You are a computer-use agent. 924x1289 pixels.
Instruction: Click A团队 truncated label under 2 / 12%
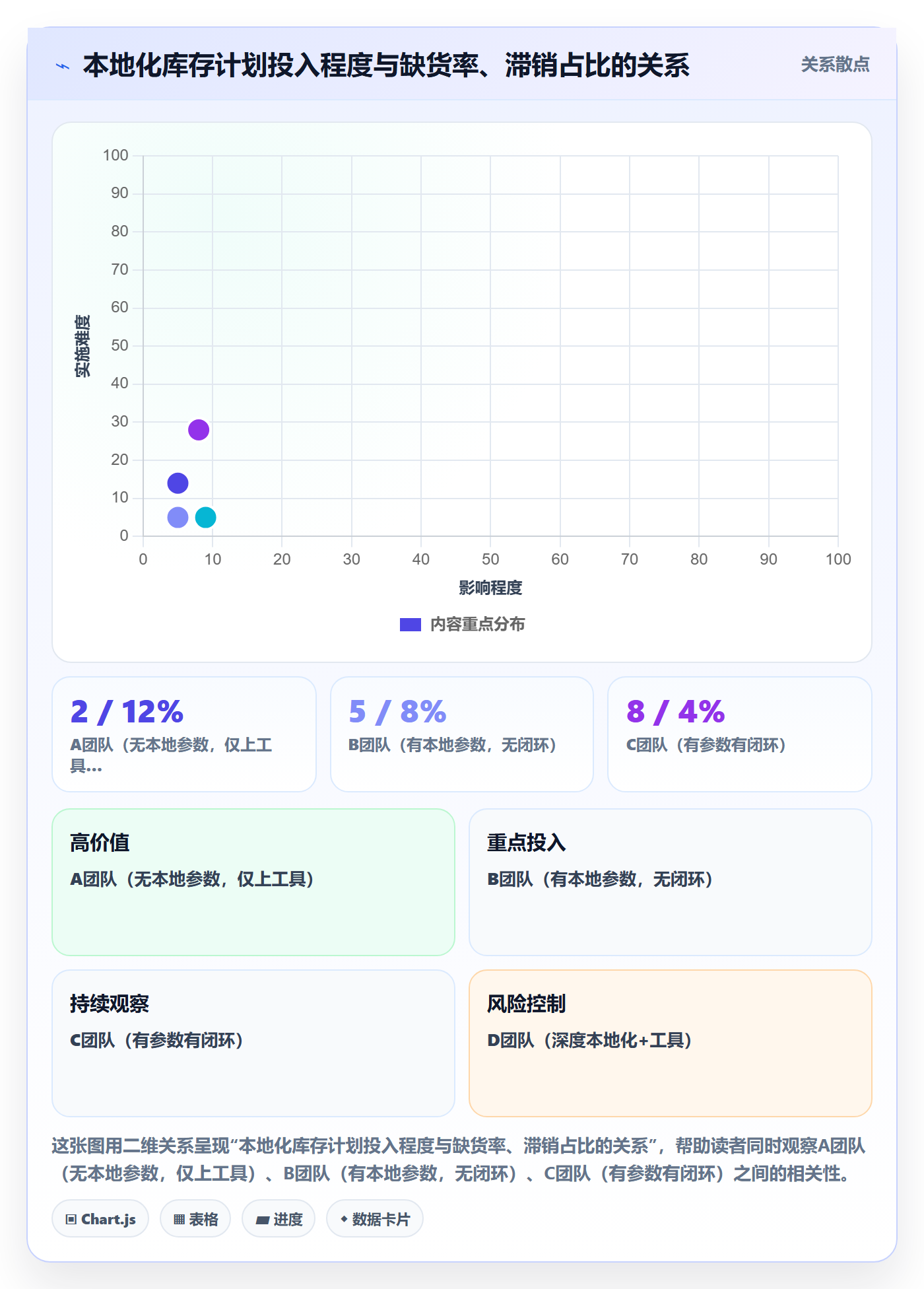coord(171,755)
